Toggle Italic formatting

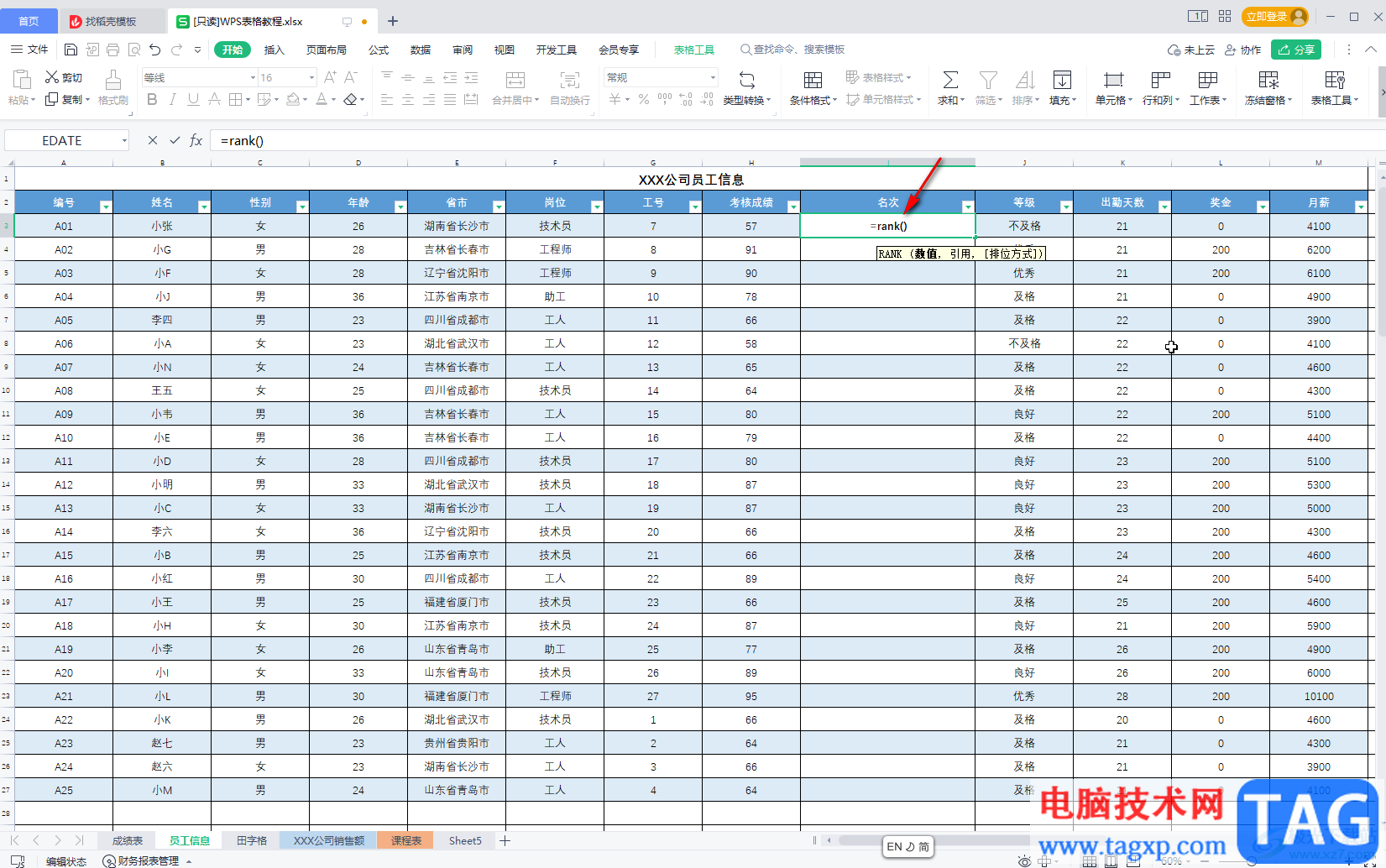coord(172,99)
